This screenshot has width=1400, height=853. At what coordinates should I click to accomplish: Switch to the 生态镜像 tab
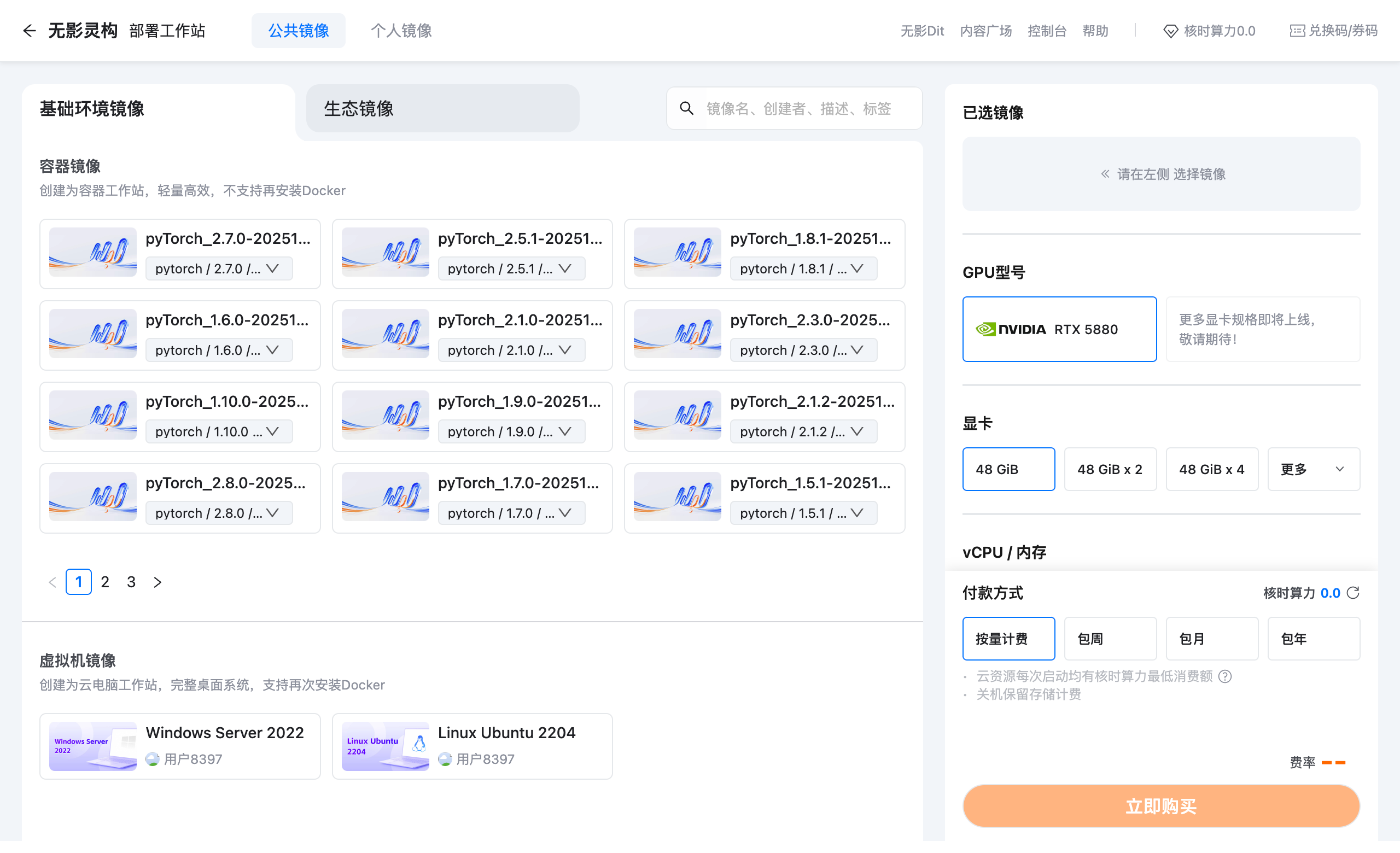[359, 108]
